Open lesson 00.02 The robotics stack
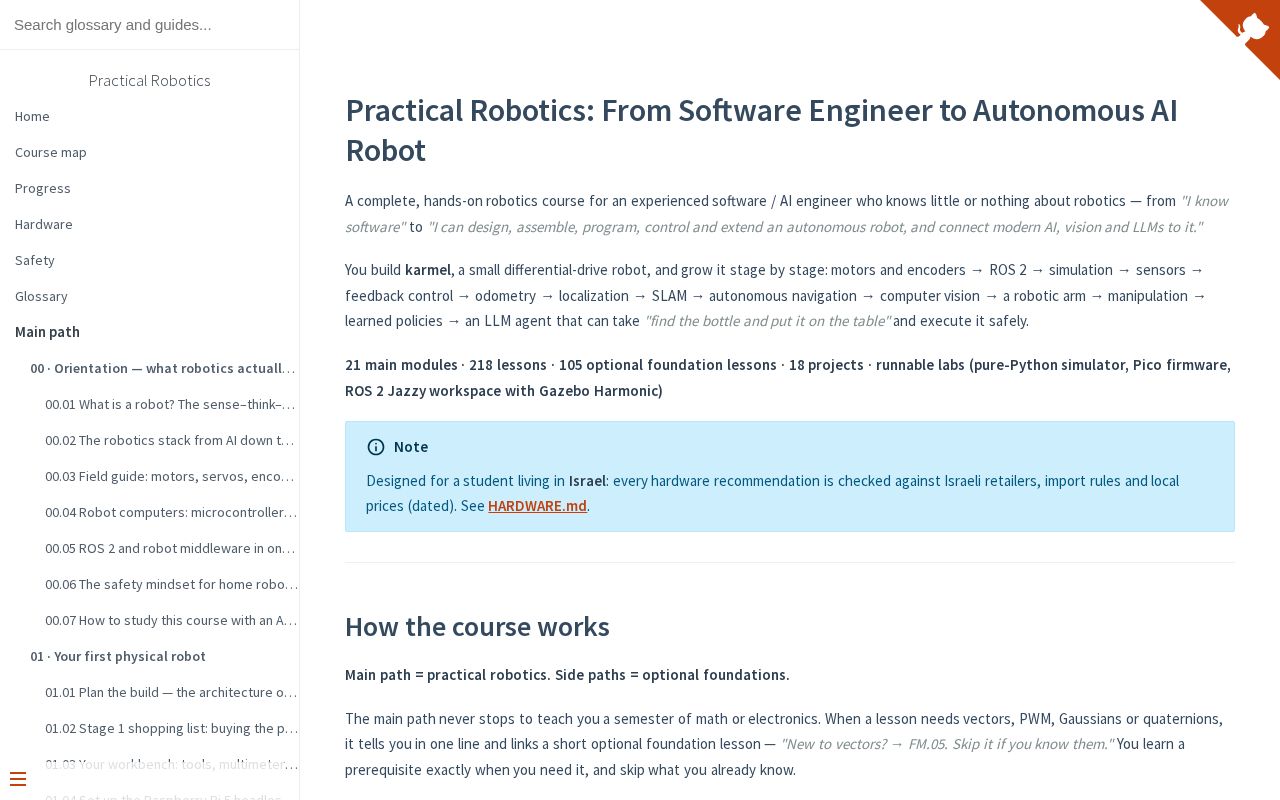 pos(171,440)
